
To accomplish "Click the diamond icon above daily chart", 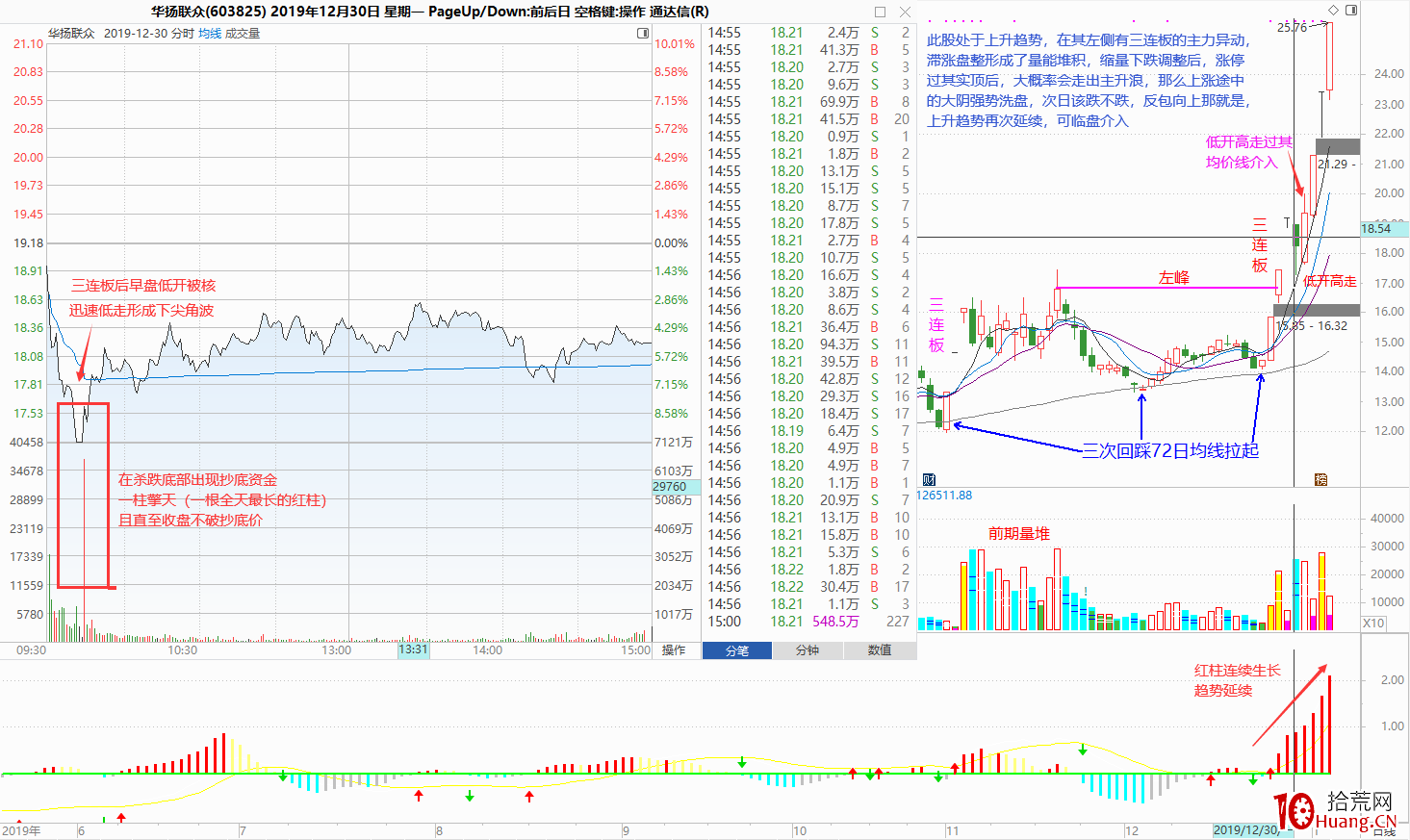I will pyautogui.click(x=1333, y=11).
